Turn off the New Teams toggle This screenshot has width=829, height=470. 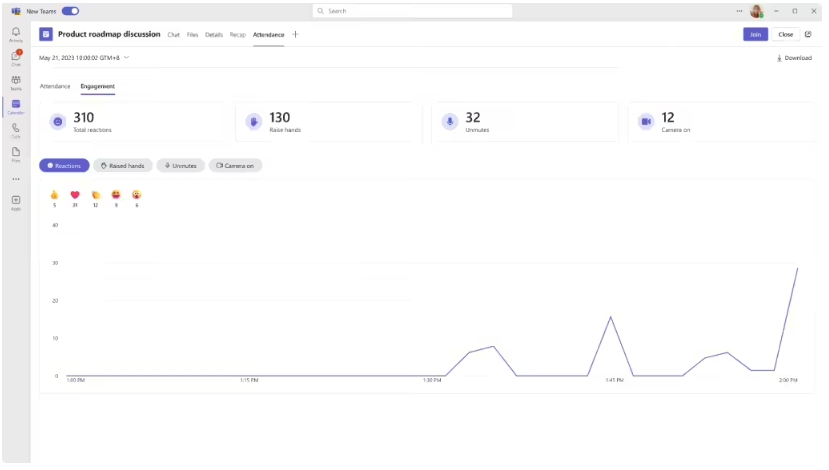(70, 11)
